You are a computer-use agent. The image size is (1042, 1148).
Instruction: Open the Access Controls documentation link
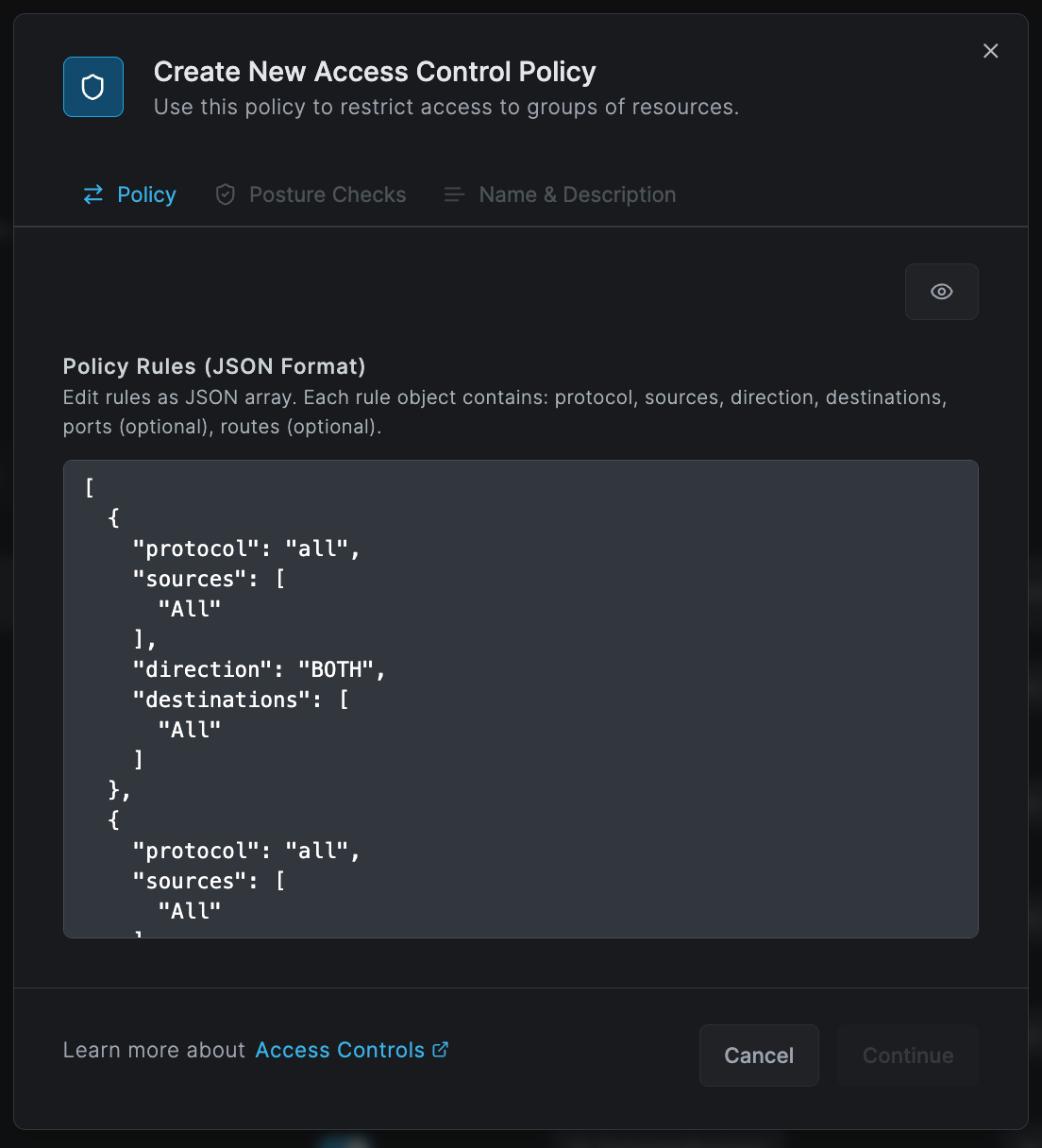[340, 1050]
